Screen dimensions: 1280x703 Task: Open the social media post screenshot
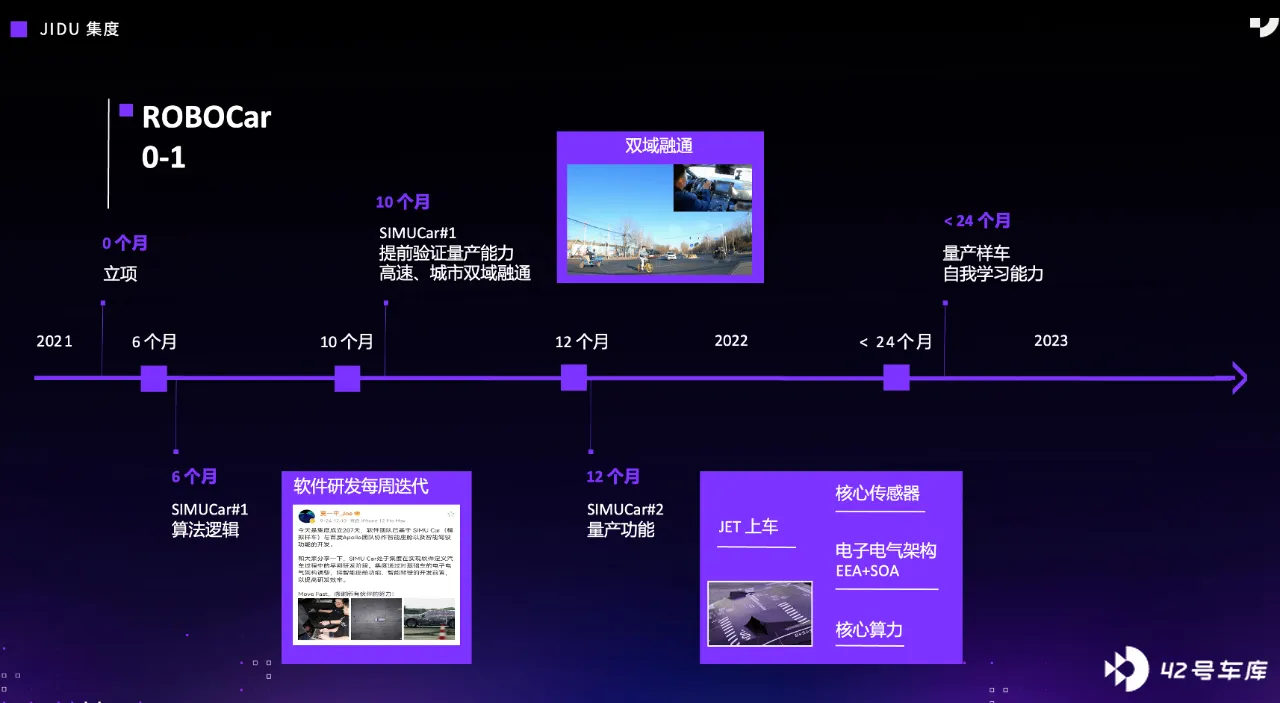(x=376, y=574)
